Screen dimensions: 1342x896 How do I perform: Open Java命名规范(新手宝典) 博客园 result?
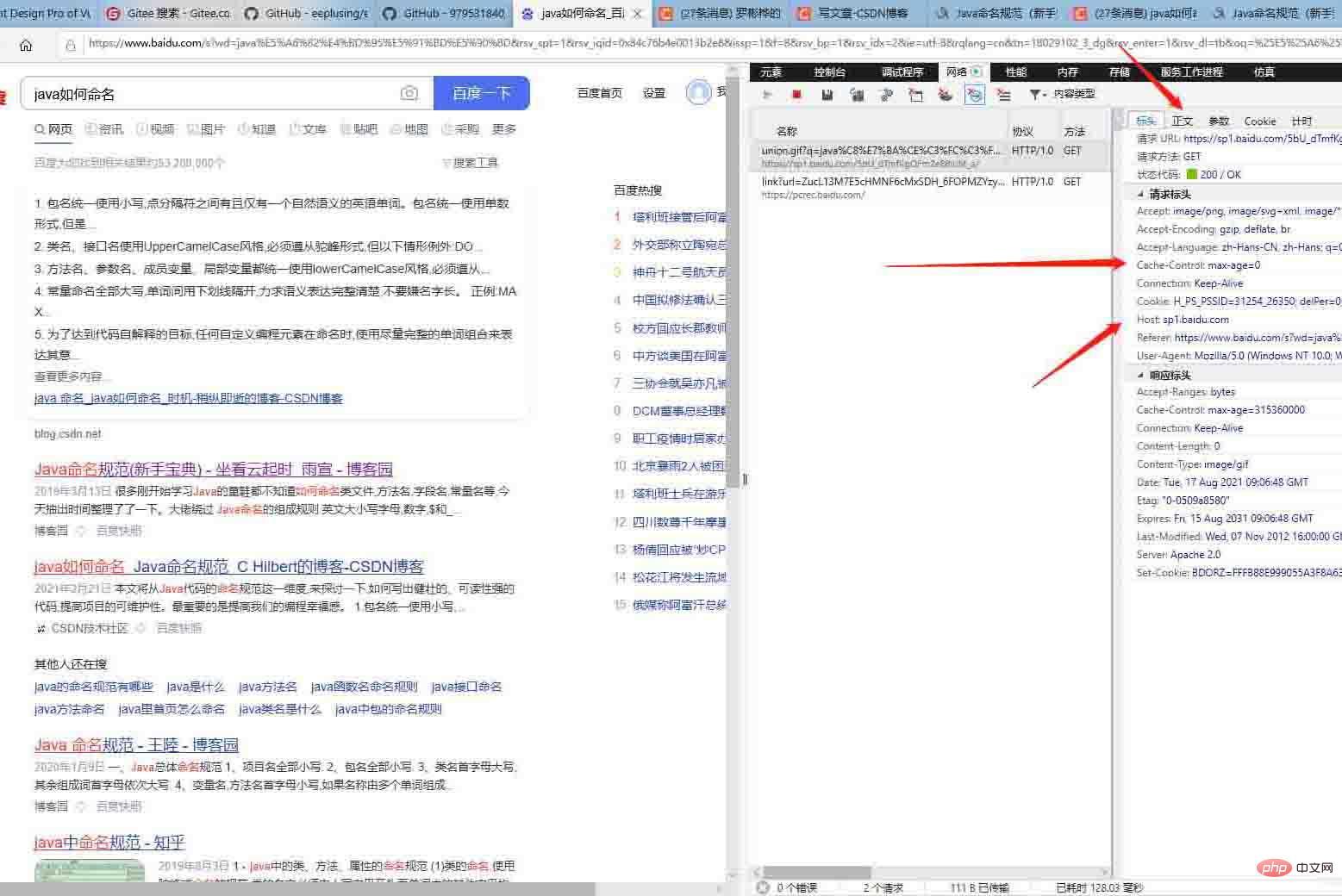point(213,470)
